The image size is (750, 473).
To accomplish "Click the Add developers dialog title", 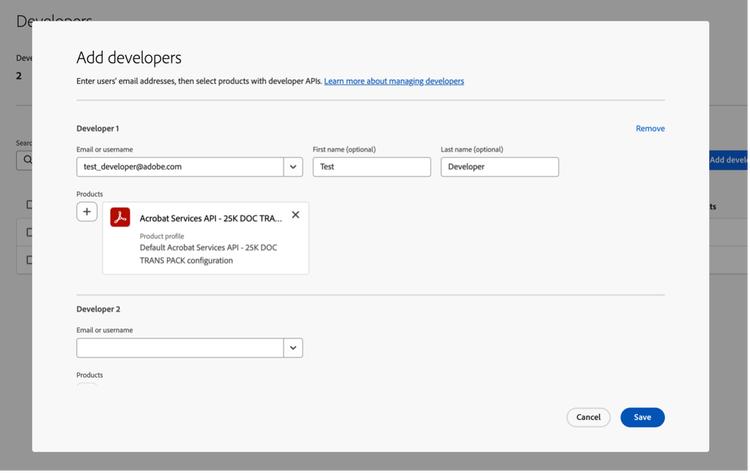I will [129, 58].
